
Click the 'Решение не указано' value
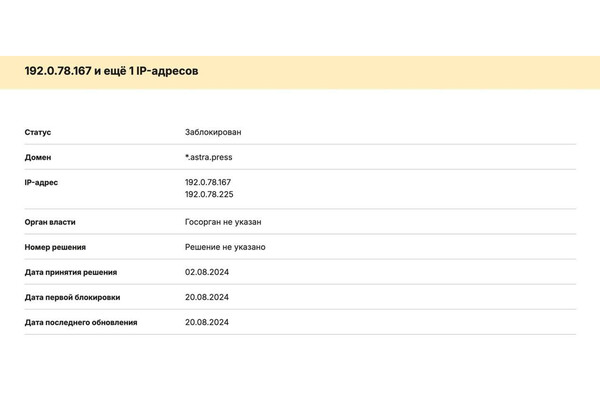coord(225,247)
